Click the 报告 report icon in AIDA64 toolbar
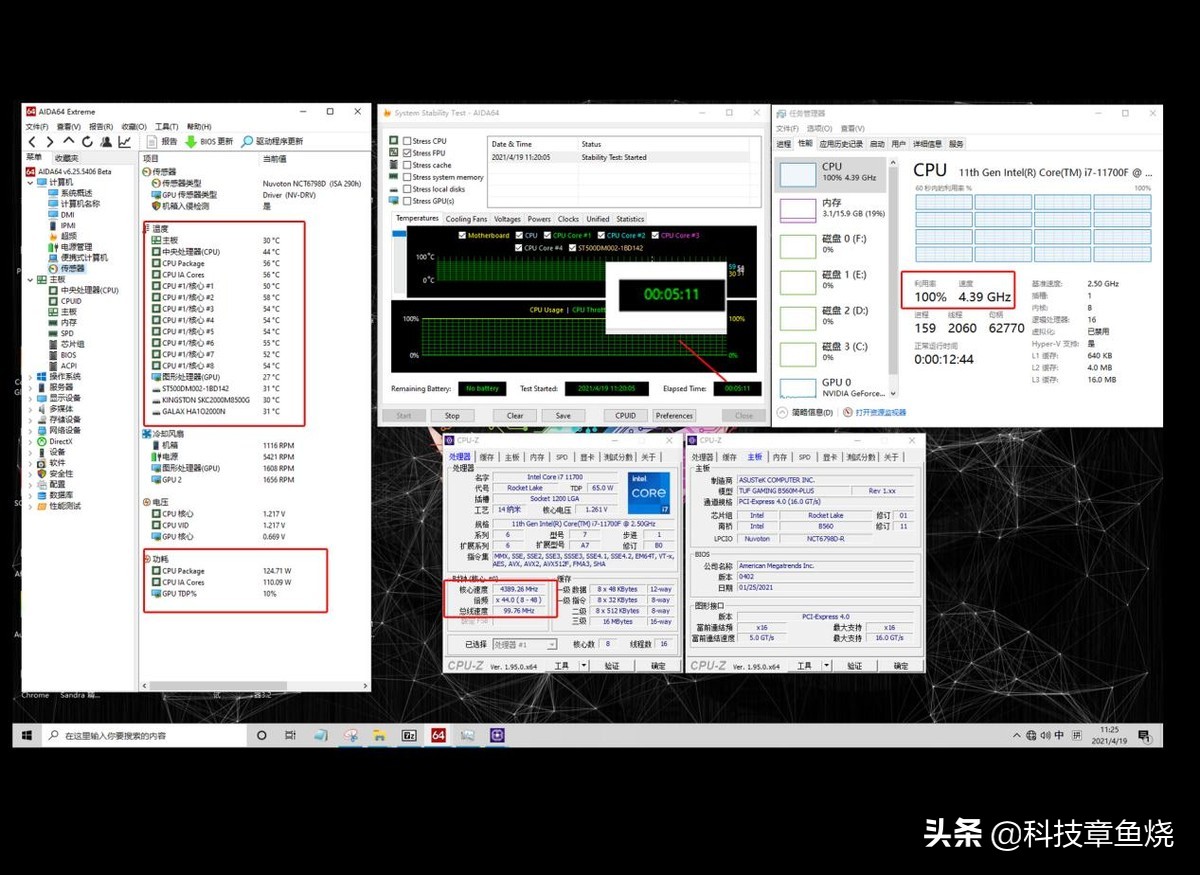1200x875 pixels. (152, 141)
